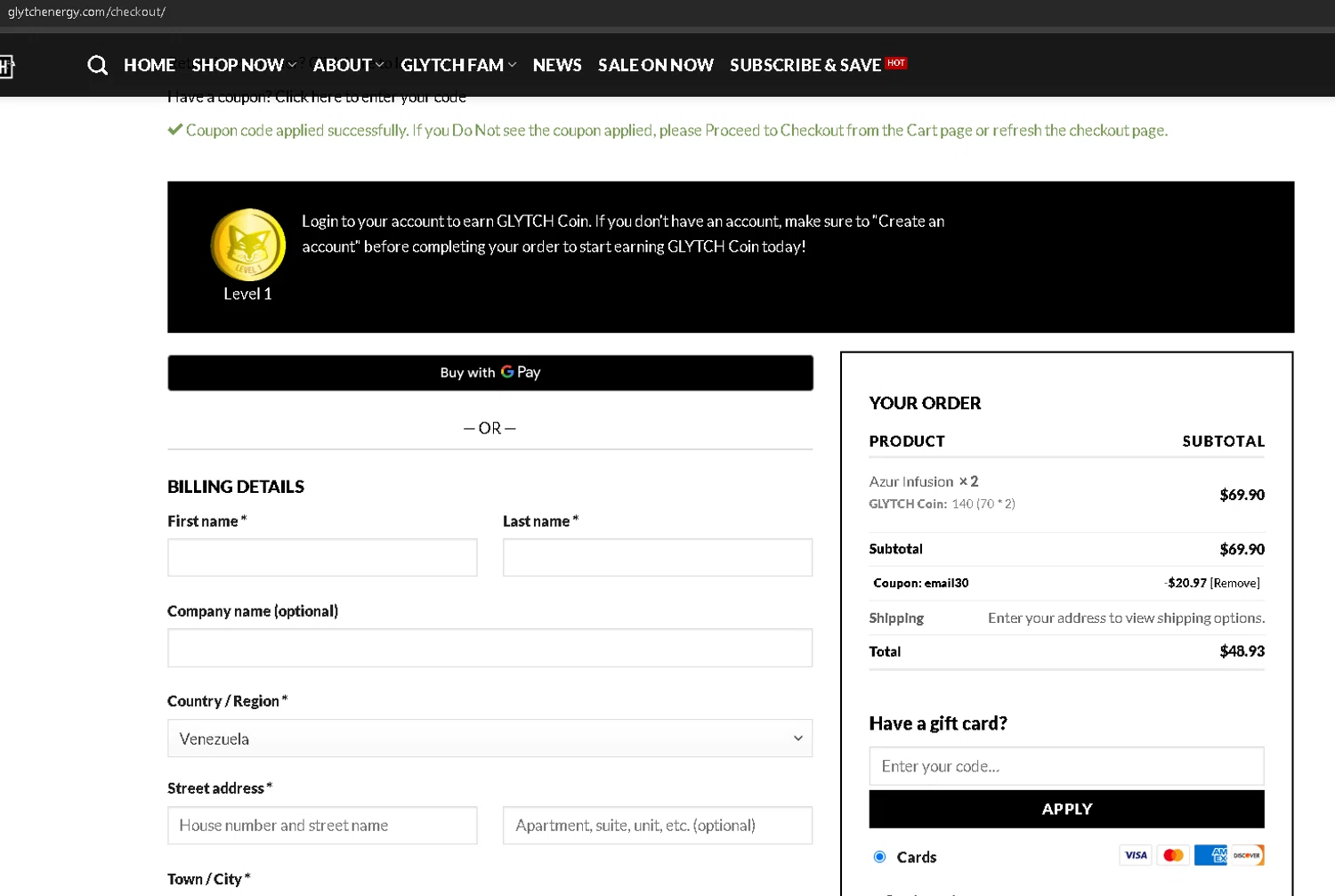Click the coupon discount -$20.97

pos(1185,583)
